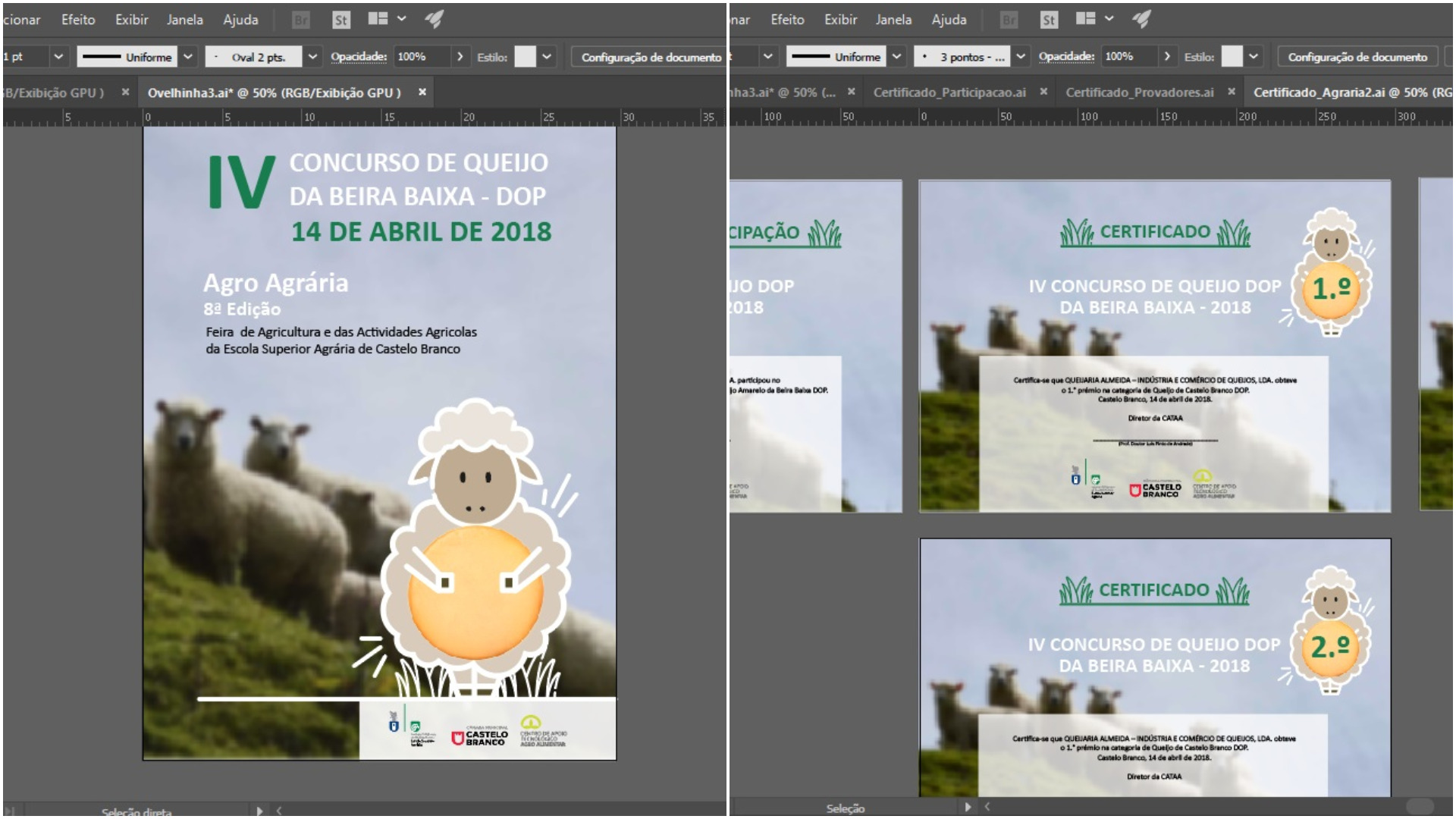
Task: Click GPU performance rocket icon in left window
Action: tap(434, 19)
